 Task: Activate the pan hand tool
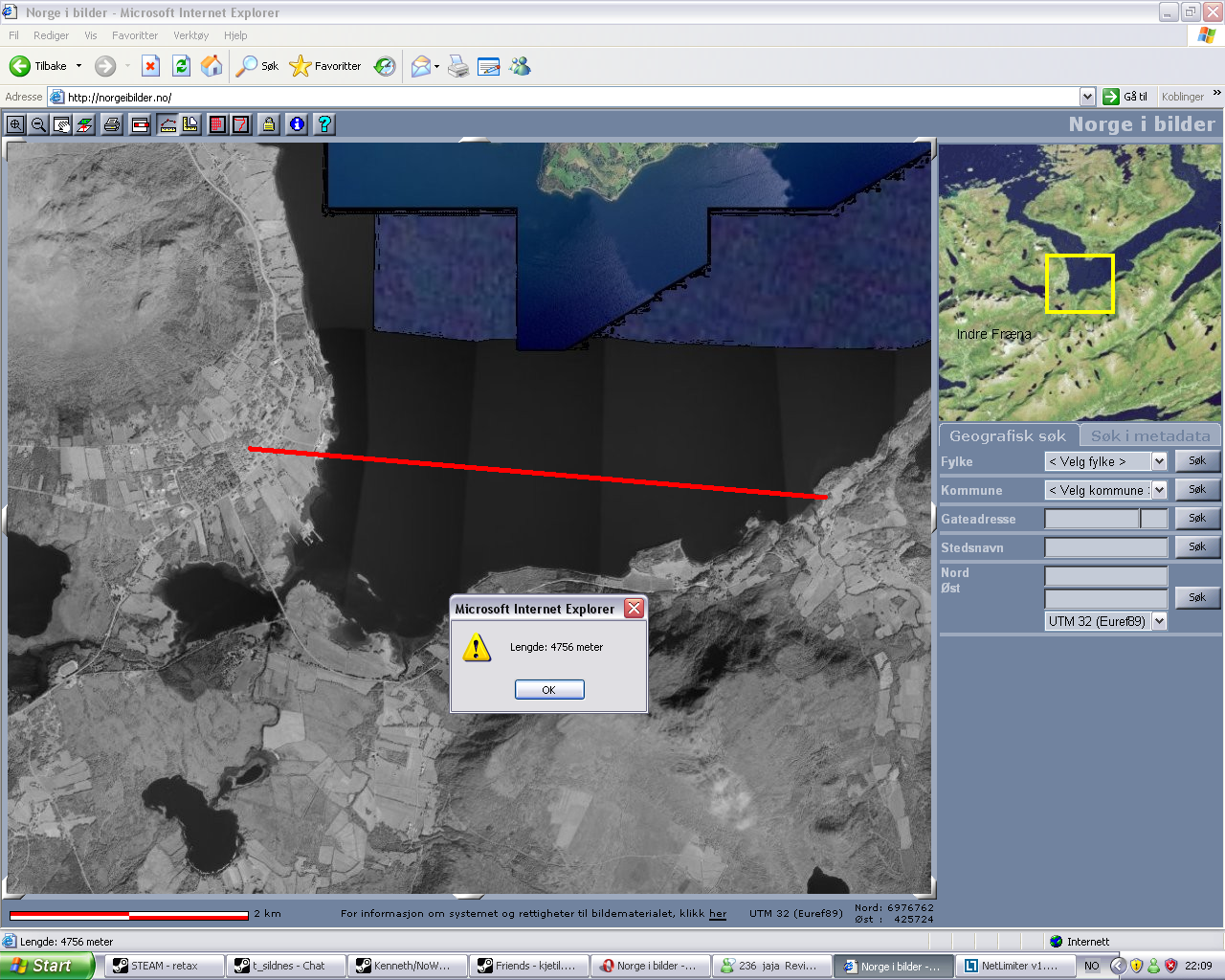[x=62, y=124]
